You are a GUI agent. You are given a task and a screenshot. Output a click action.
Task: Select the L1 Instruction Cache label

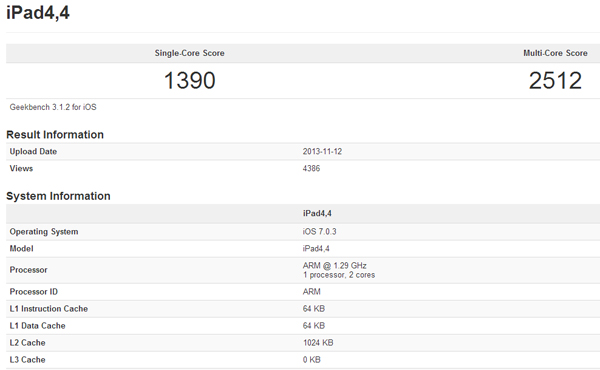pyautogui.click(x=49, y=309)
